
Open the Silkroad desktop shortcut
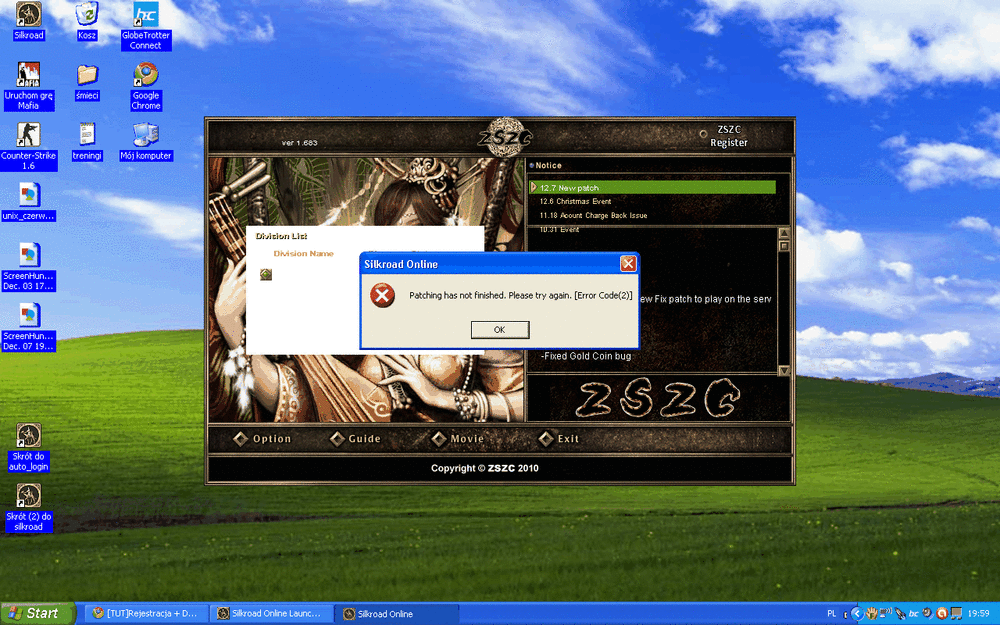(x=29, y=21)
